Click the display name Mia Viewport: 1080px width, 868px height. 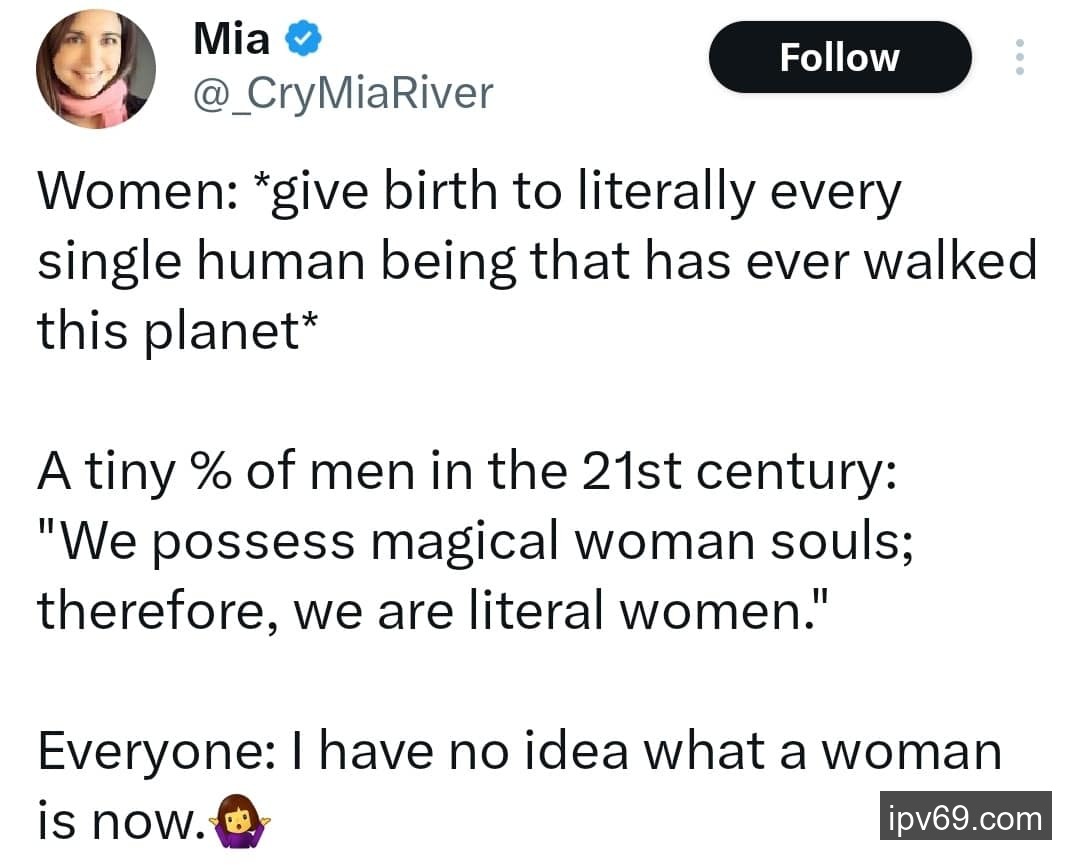(231, 40)
